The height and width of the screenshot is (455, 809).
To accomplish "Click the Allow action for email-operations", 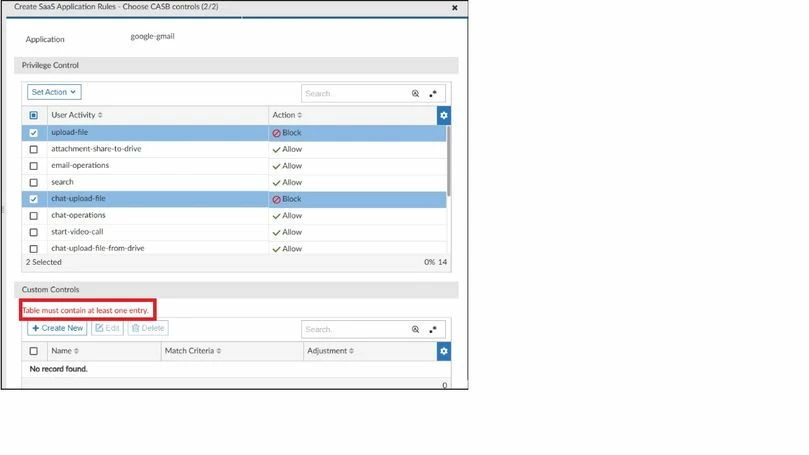I will click(x=287, y=166).
